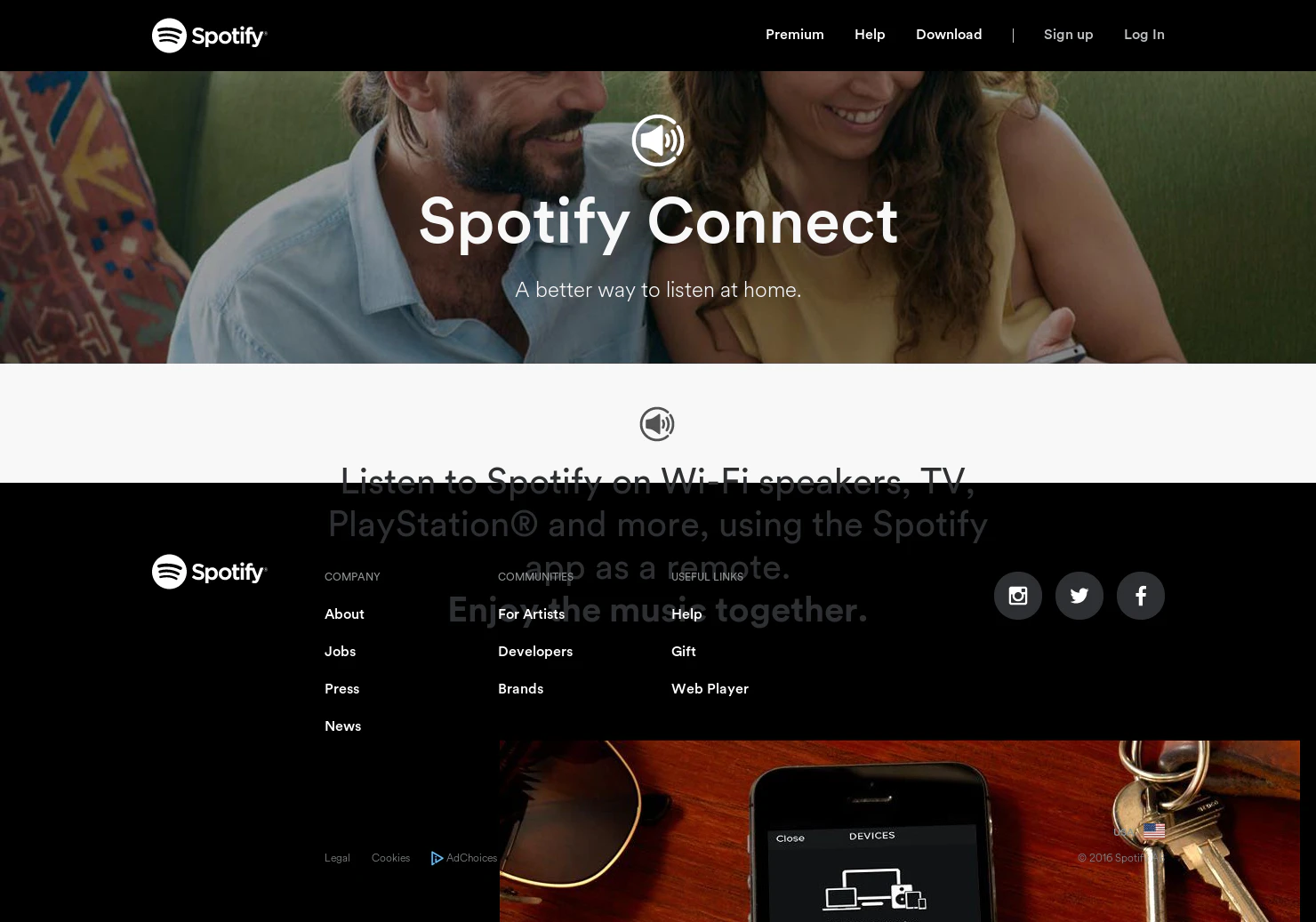Screen dimensions: 1316x922
Task: Open Spotify's Instagram page
Action: (1018, 596)
